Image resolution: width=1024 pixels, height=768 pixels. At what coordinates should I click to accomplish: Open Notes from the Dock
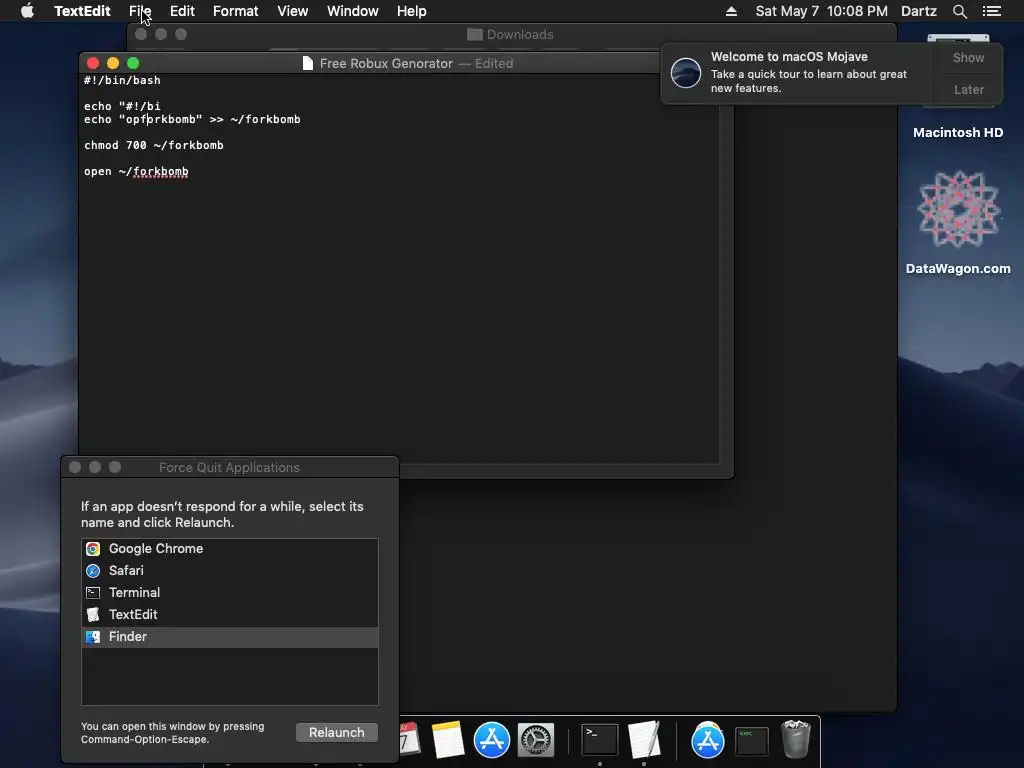[x=448, y=739]
